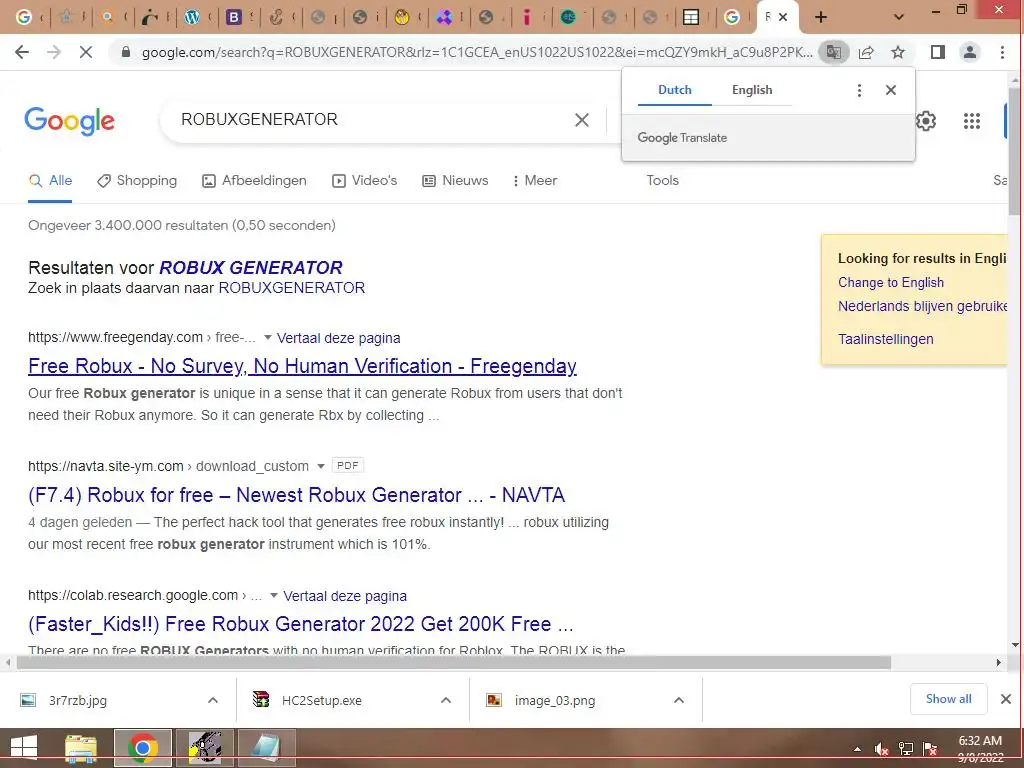1024x768 pixels.
Task: Expand options for image_03.png download
Action: click(x=679, y=700)
